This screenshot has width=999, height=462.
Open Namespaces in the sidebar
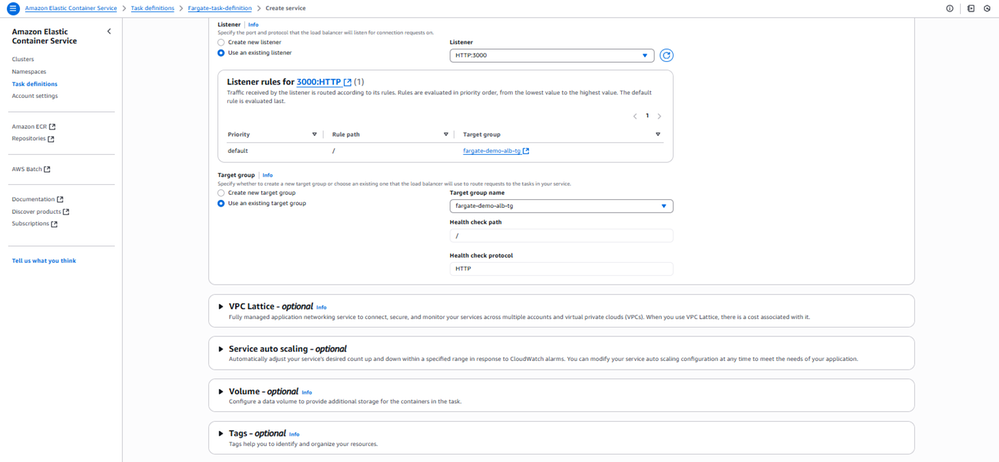click(29, 71)
